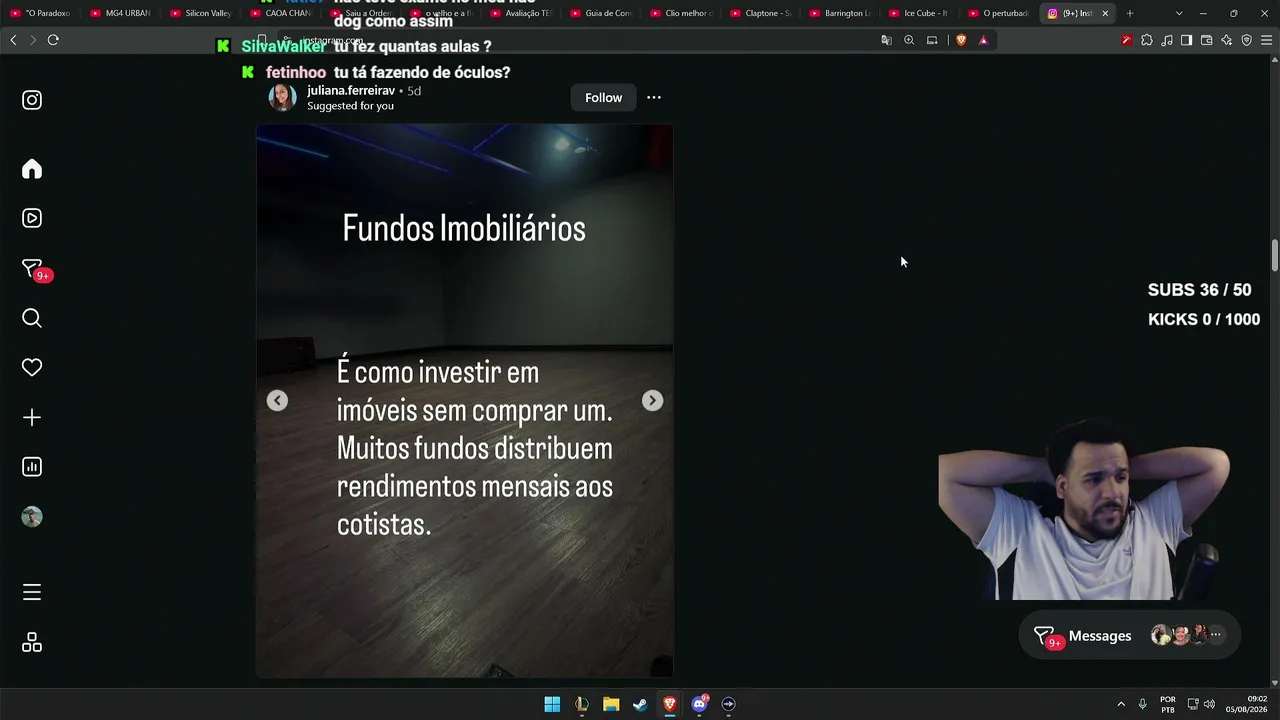Open Instagram Search in the sidebar
Image resolution: width=1280 pixels, height=720 pixels.
click(32, 318)
